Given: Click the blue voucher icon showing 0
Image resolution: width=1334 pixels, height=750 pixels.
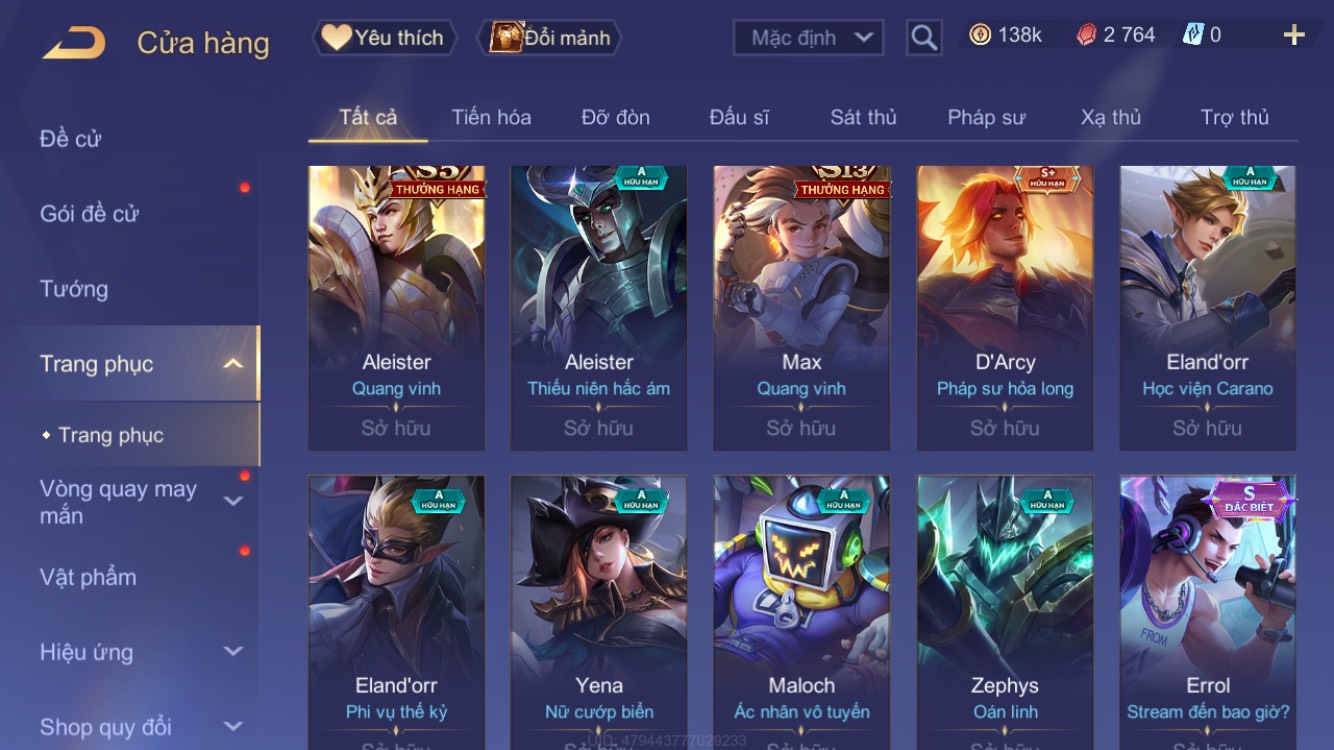Looking at the screenshot, I should click(1193, 35).
